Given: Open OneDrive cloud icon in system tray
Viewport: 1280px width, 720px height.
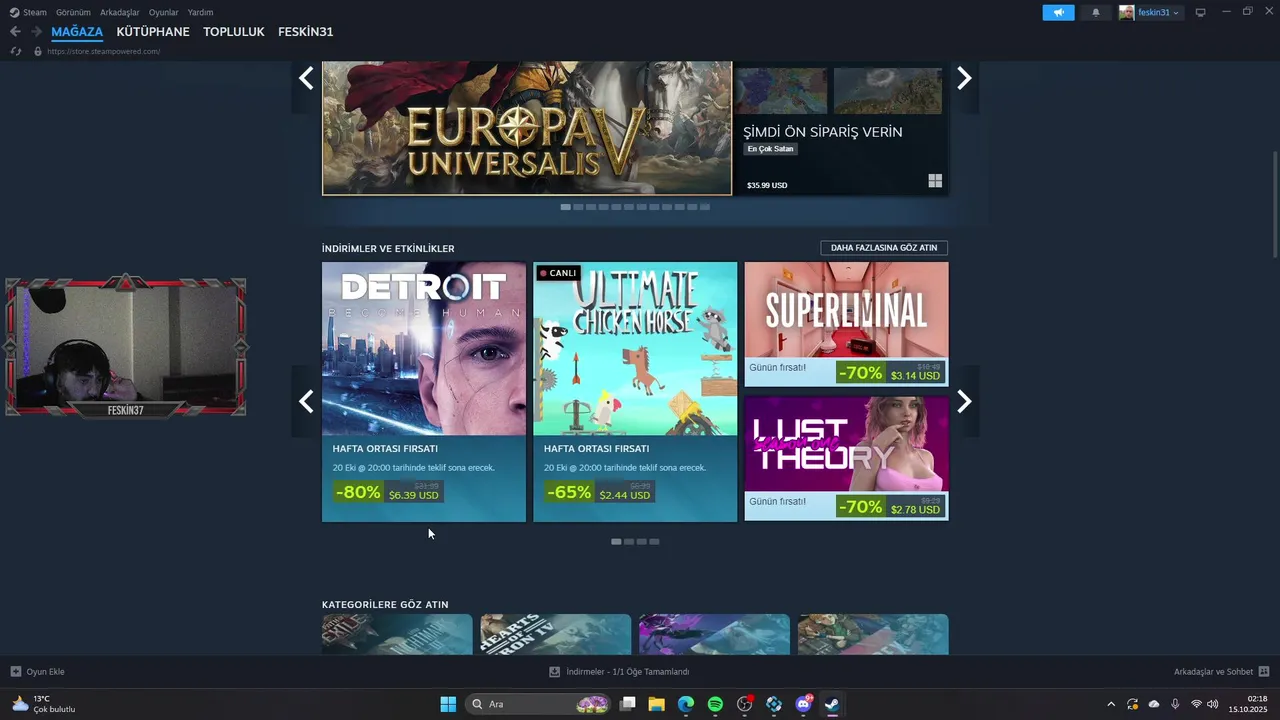Looking at the screenshot, I should click(1154, 704).
